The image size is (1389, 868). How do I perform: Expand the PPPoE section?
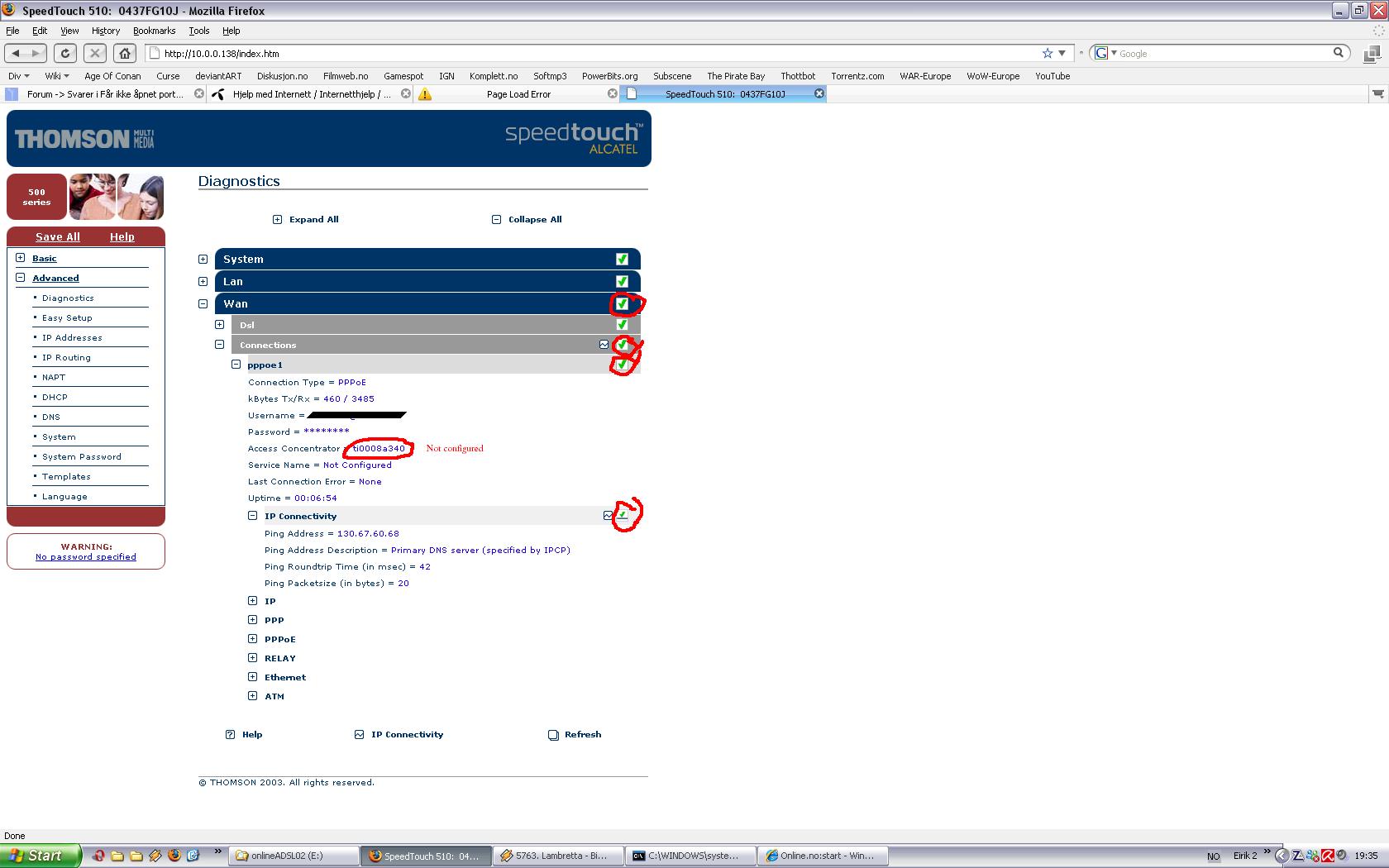252,638
